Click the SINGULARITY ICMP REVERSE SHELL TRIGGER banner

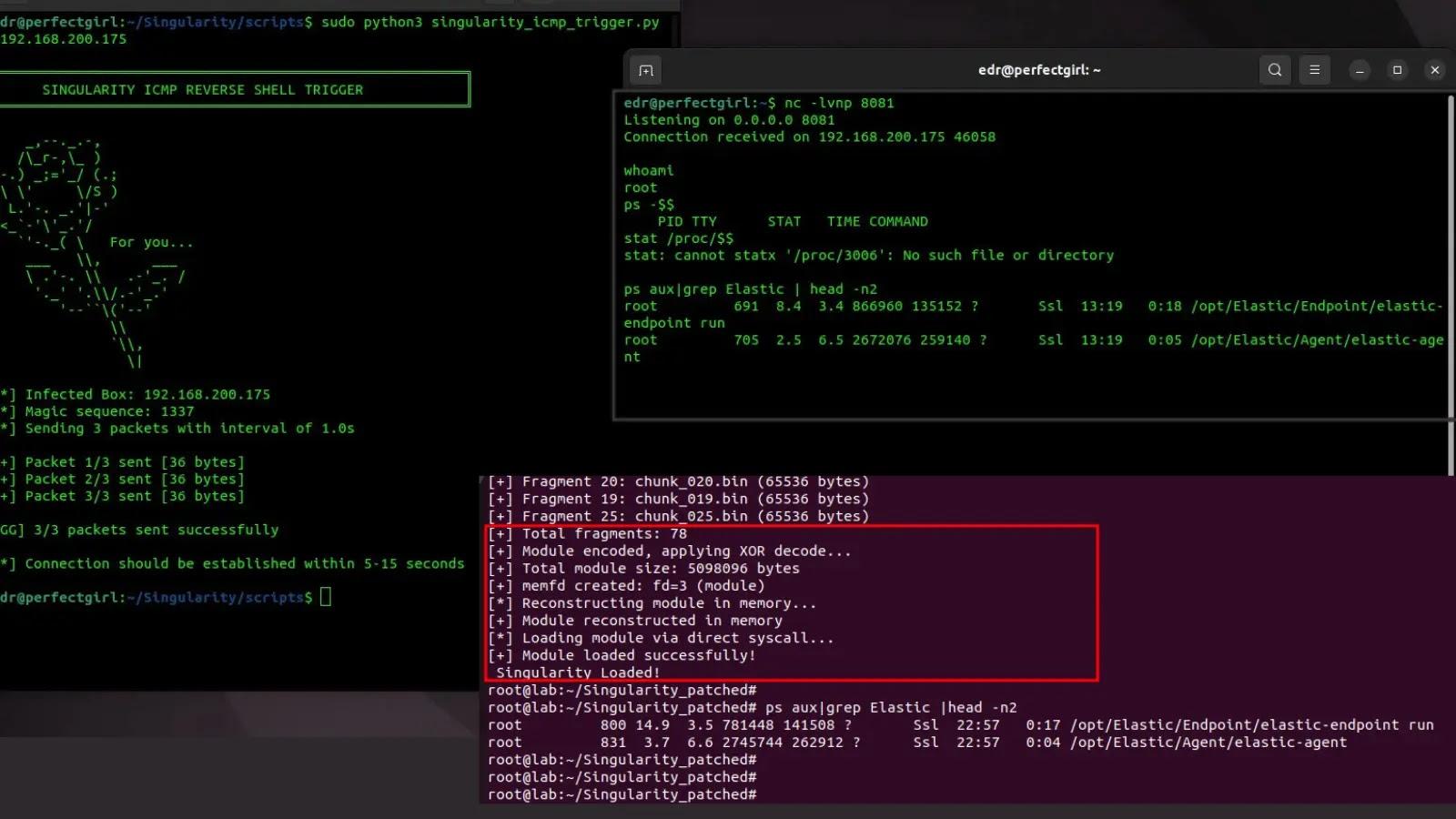tap(202, 89)
